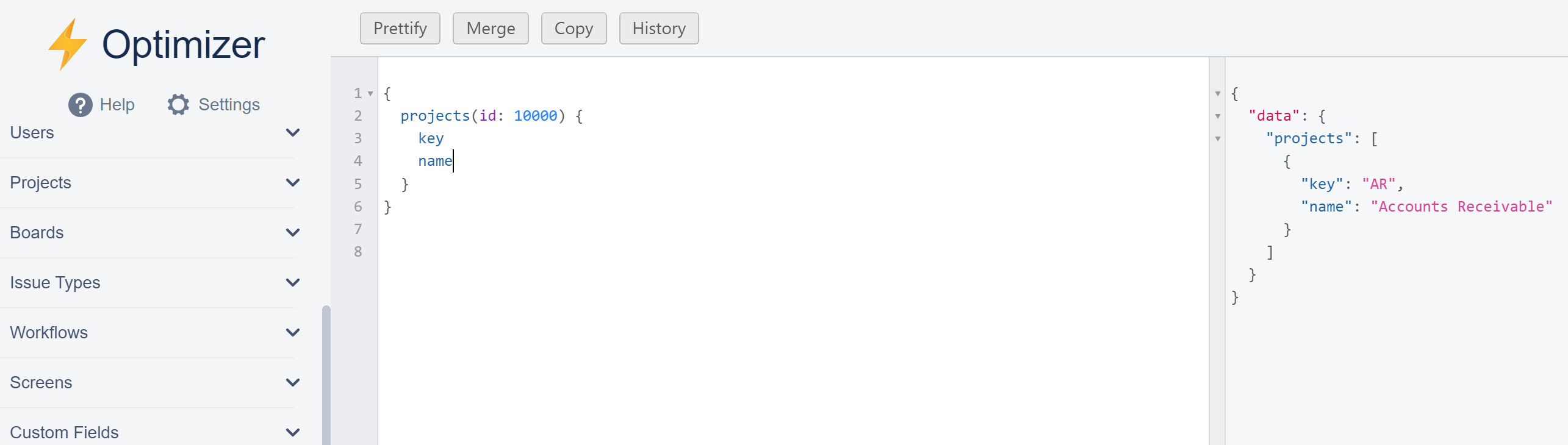Viewport: 1568px width, 445px height.
Task: Open Settings via the gear icon
Action: pos(178,105)
